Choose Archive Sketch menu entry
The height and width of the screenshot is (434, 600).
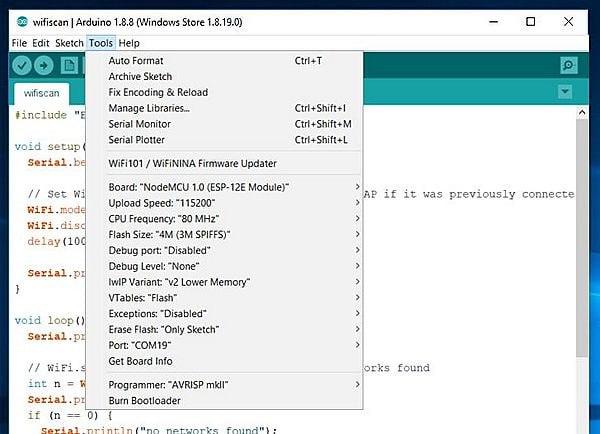coord(225,77)
